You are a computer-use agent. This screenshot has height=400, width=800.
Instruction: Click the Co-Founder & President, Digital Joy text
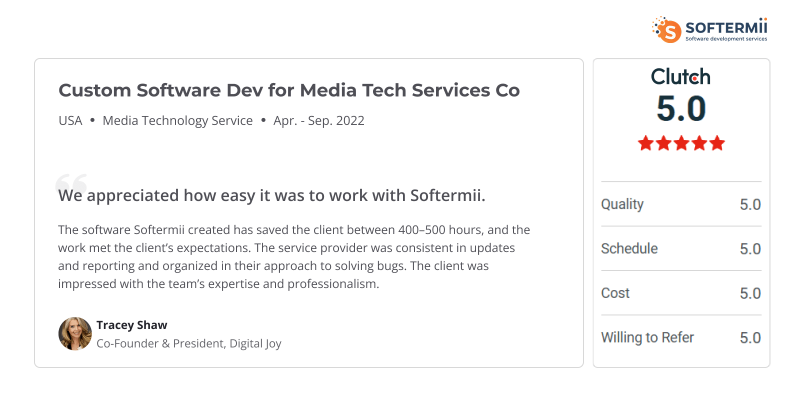pyautogui.click(x=188, y=343)
